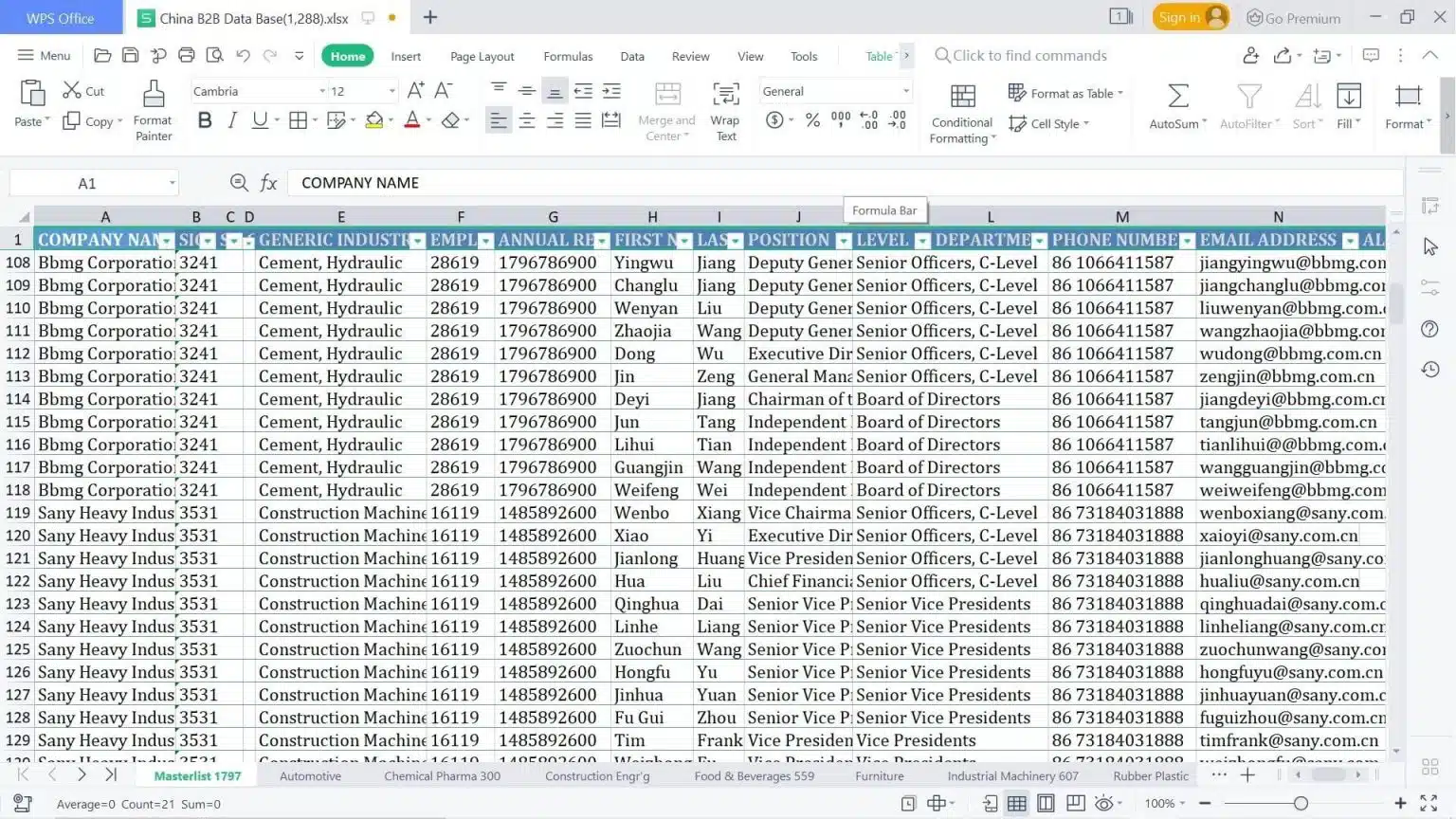The image size is (1456, 819).
Task: Apply Italic formatting
Action: tap(232, 120)
